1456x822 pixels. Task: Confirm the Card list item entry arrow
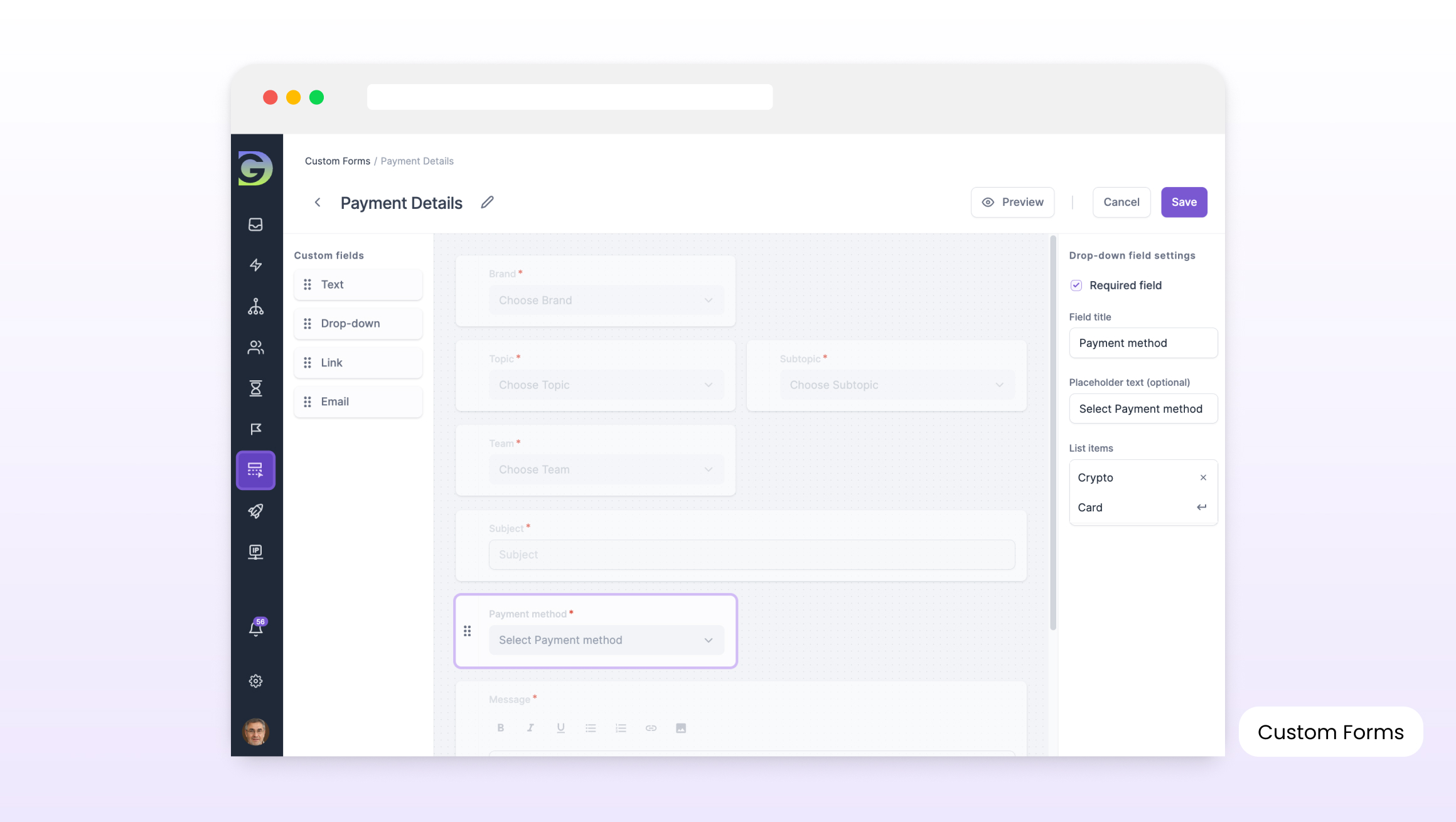click(1201, 507)
